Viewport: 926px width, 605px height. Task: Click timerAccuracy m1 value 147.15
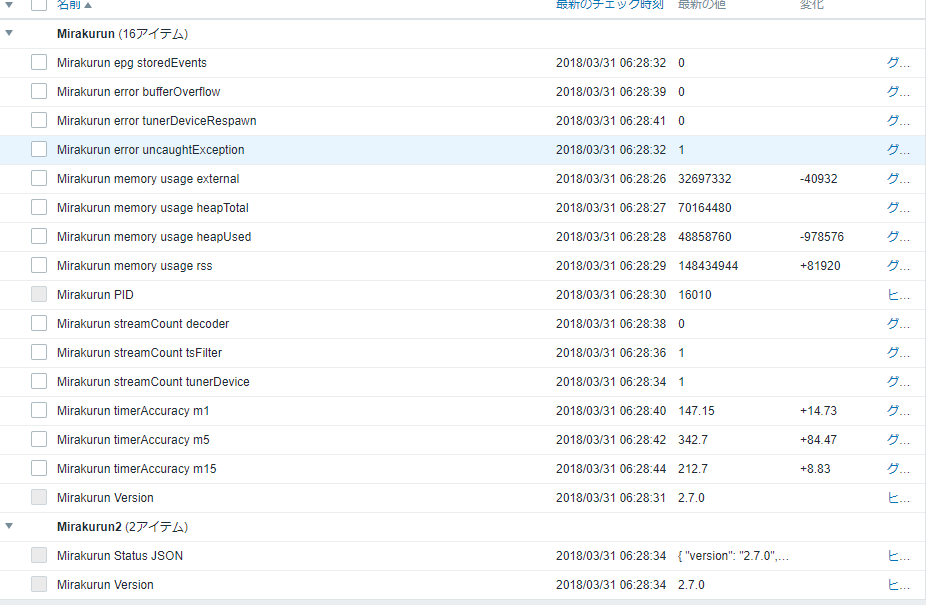click(696, 410)
